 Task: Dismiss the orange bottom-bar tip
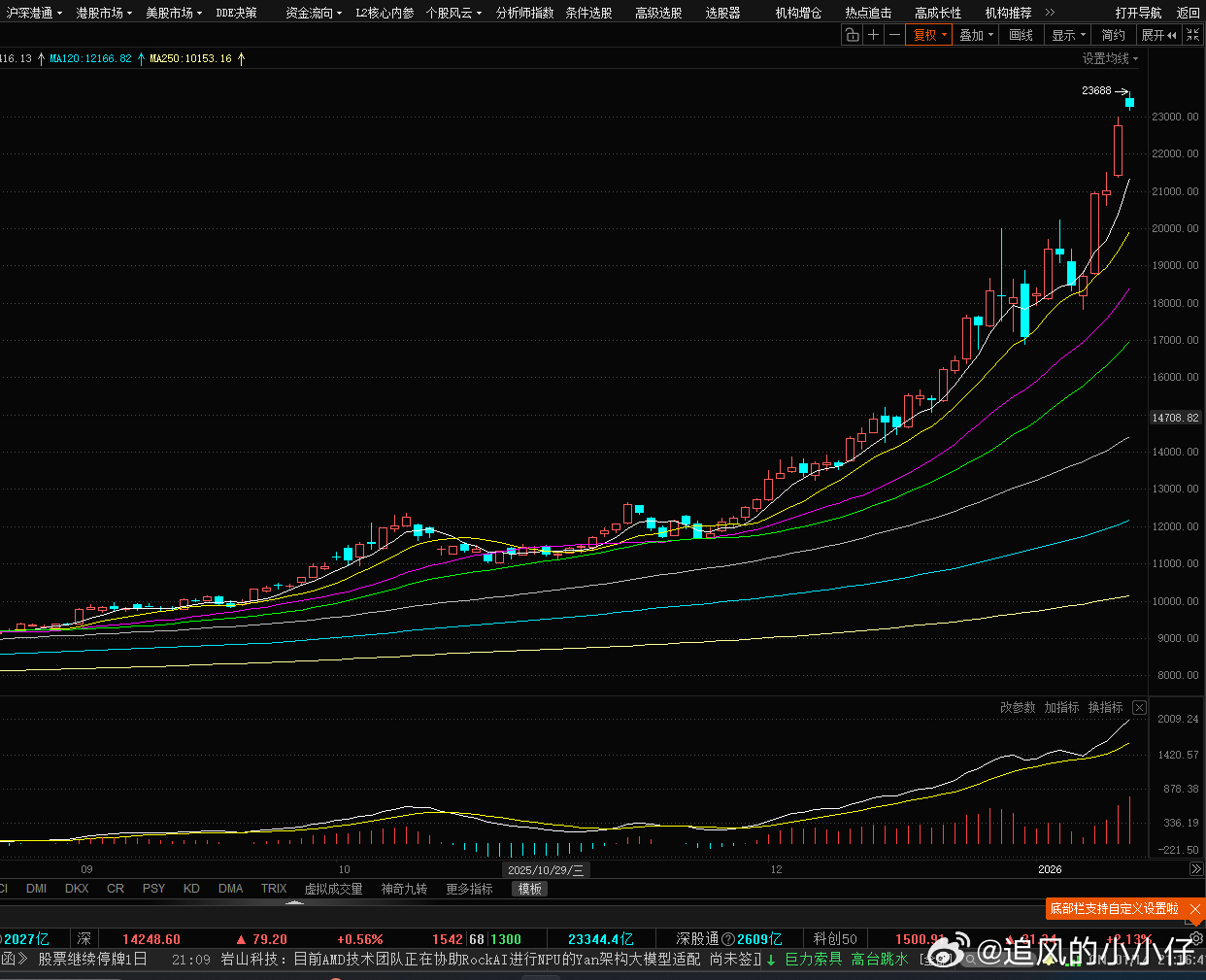[x=1194, y=908]
